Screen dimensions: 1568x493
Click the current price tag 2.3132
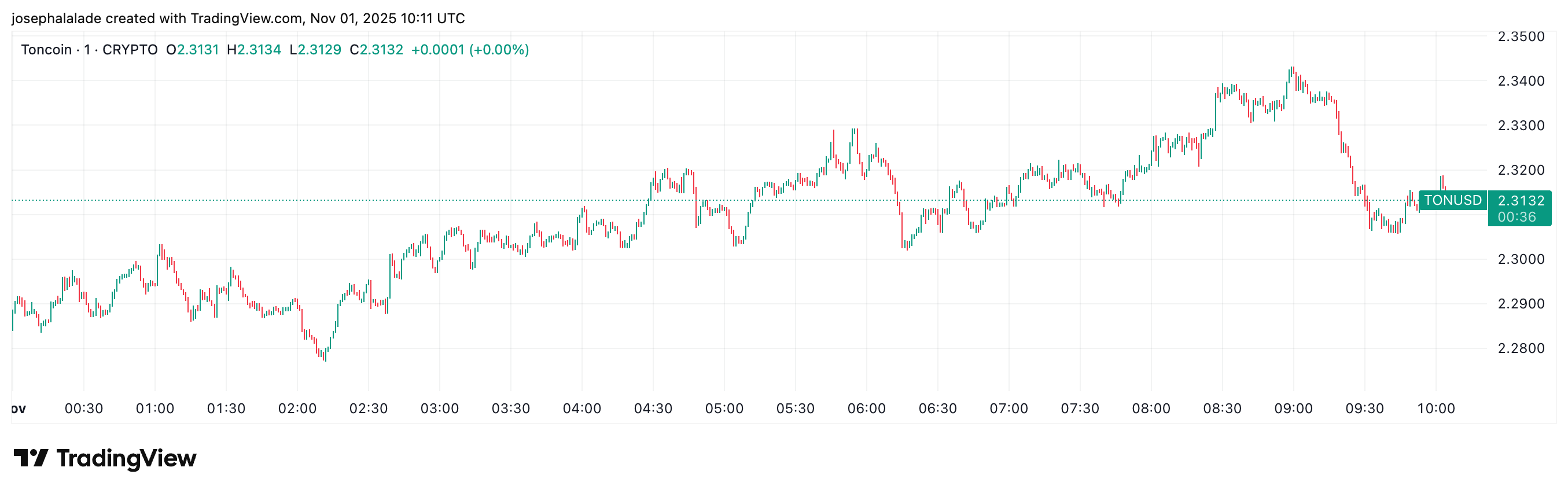click(1521, 200)
